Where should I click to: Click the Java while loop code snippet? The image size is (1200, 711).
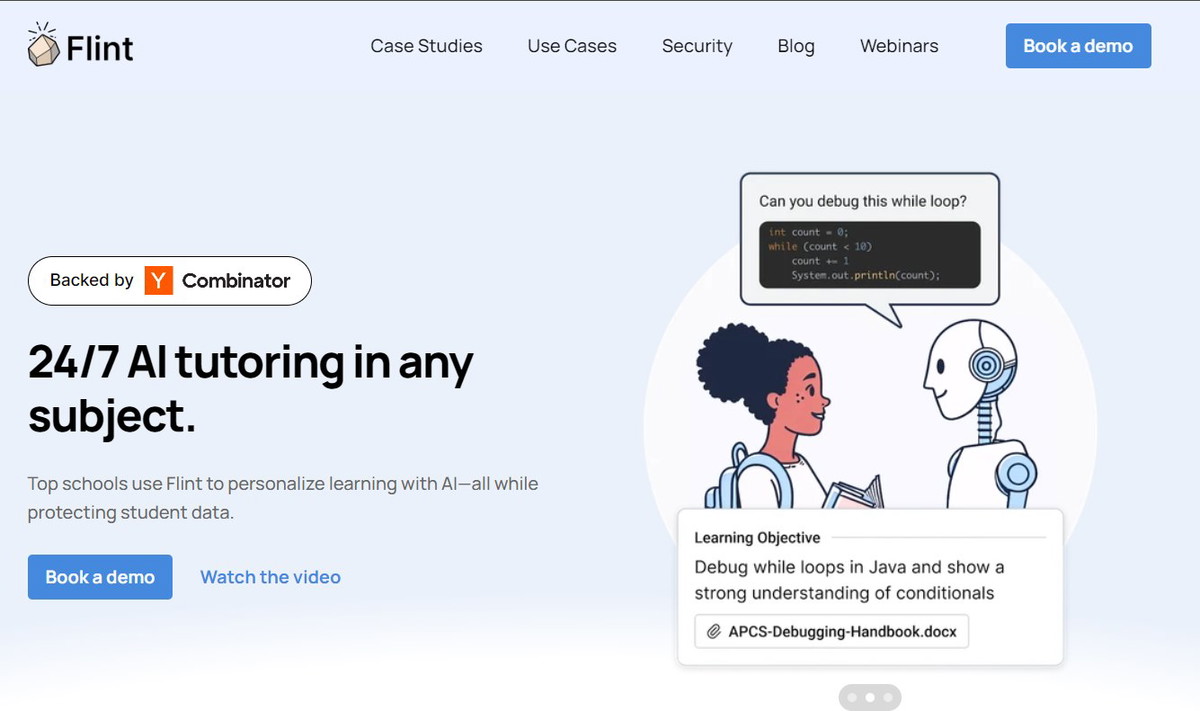(869, 254)
